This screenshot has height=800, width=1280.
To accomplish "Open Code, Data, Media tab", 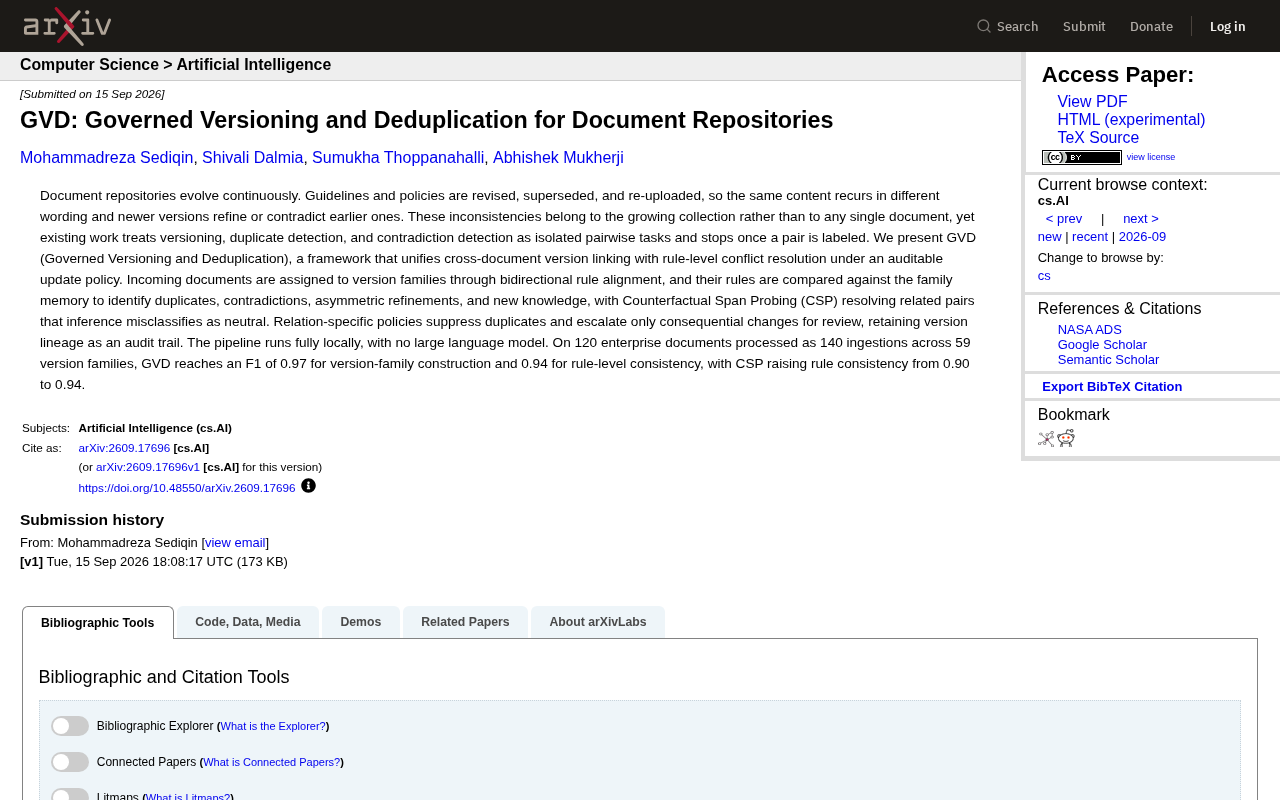I will 248,622.
